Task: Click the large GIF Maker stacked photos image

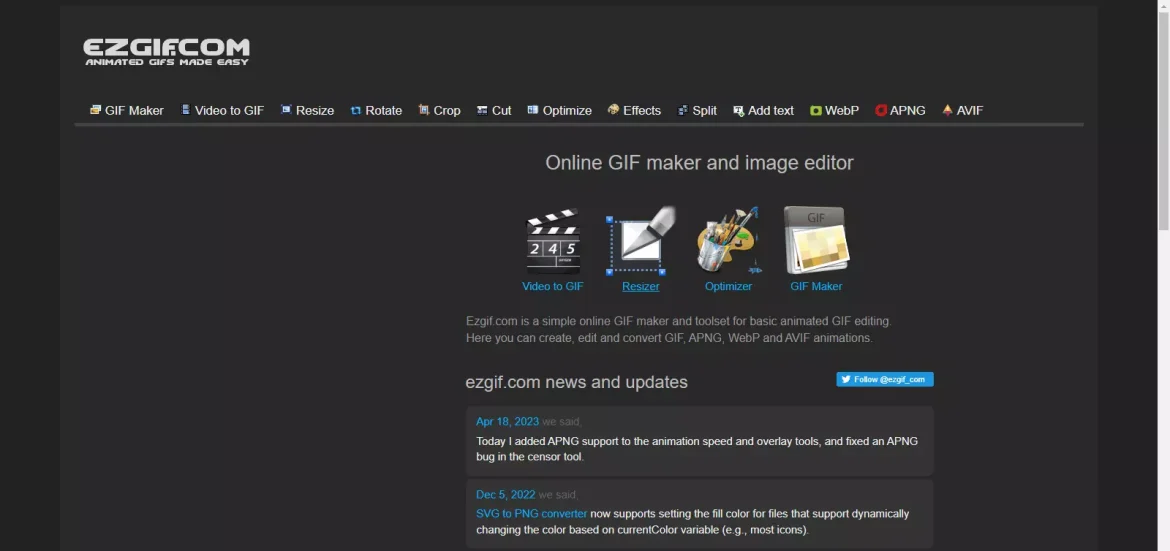Action: click(816, 241)
